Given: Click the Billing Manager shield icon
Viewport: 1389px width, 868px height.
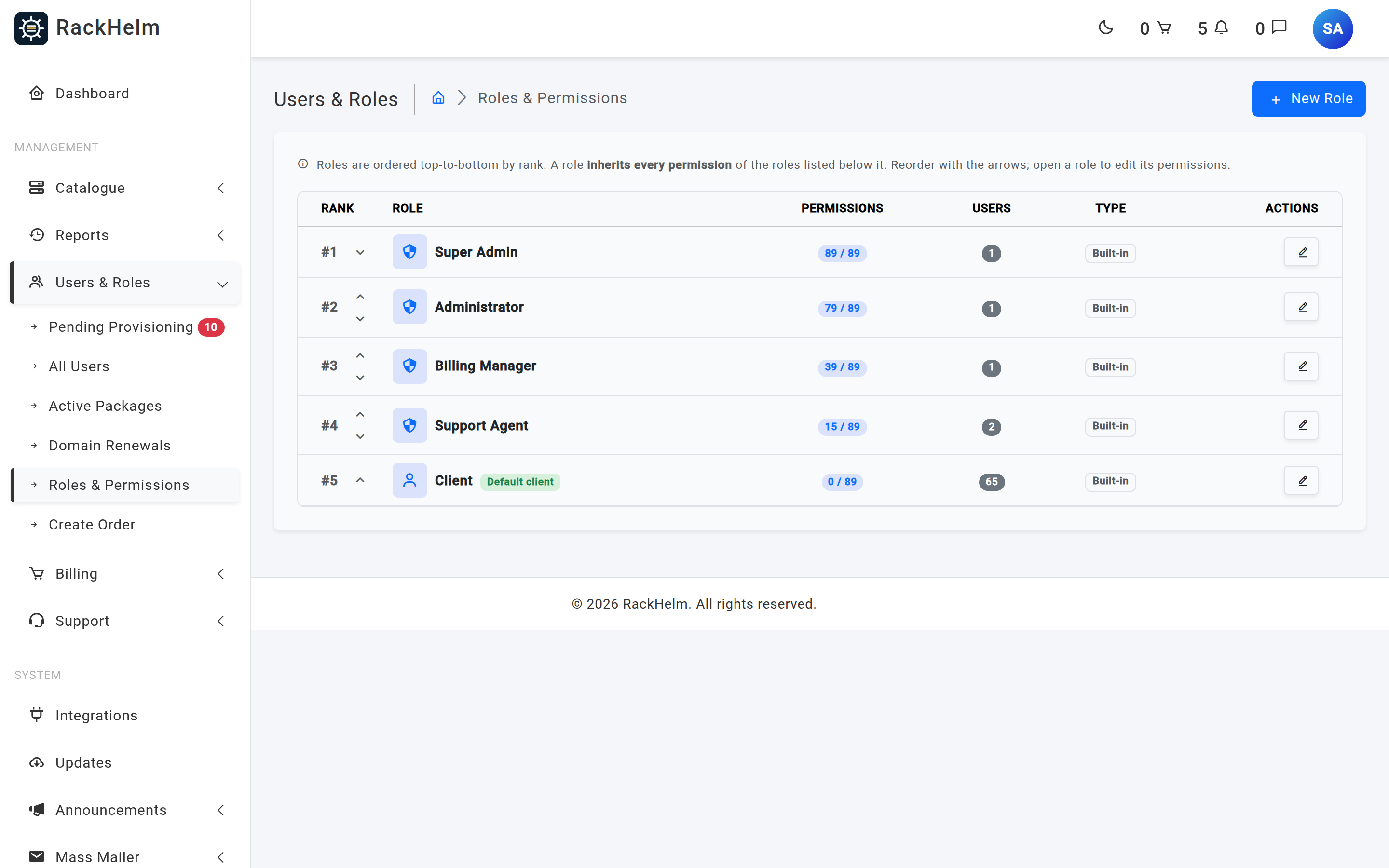Looking at the screenshot, I should [409, 366].
